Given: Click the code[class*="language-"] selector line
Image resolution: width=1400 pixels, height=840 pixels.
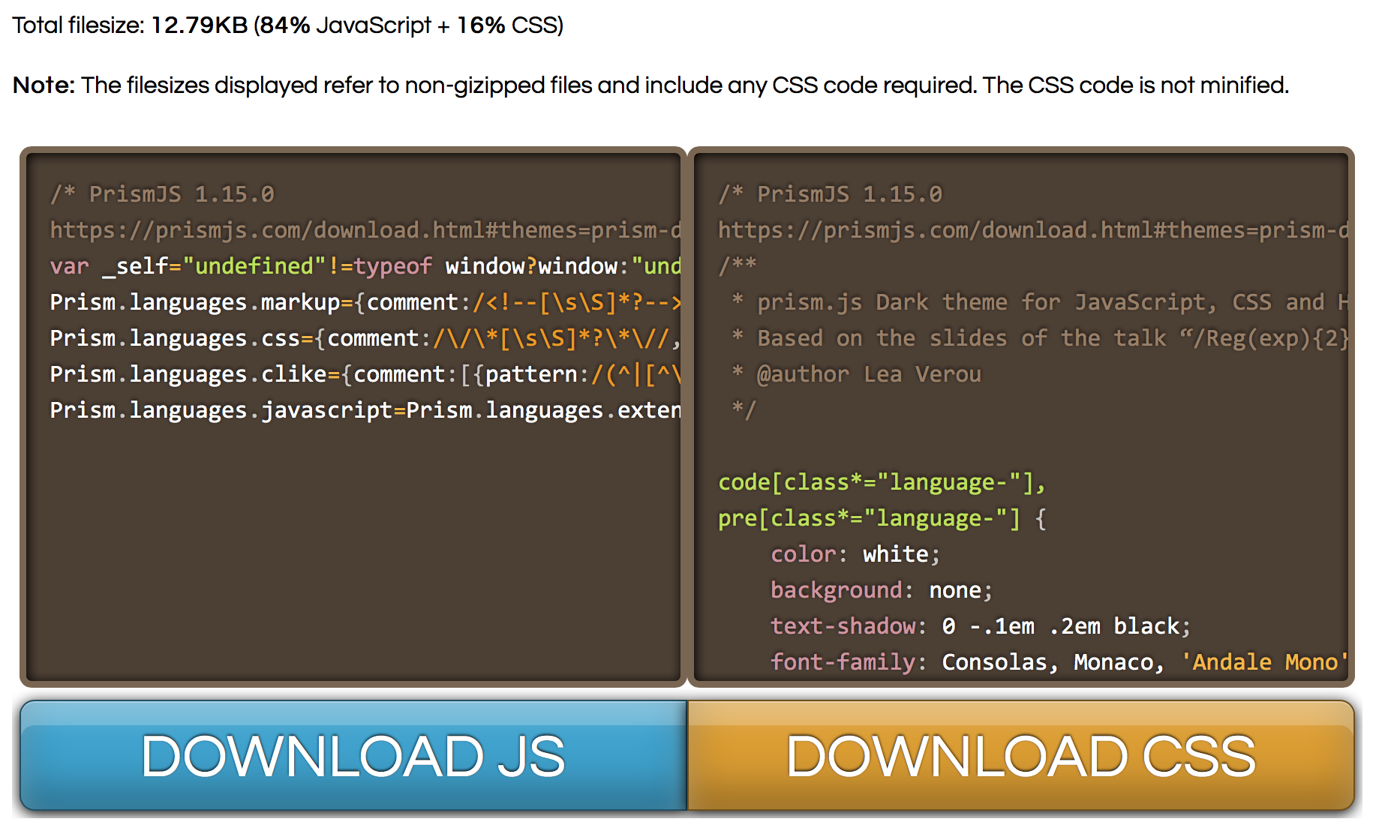Looking at the screenshot, I should point(881,482).
